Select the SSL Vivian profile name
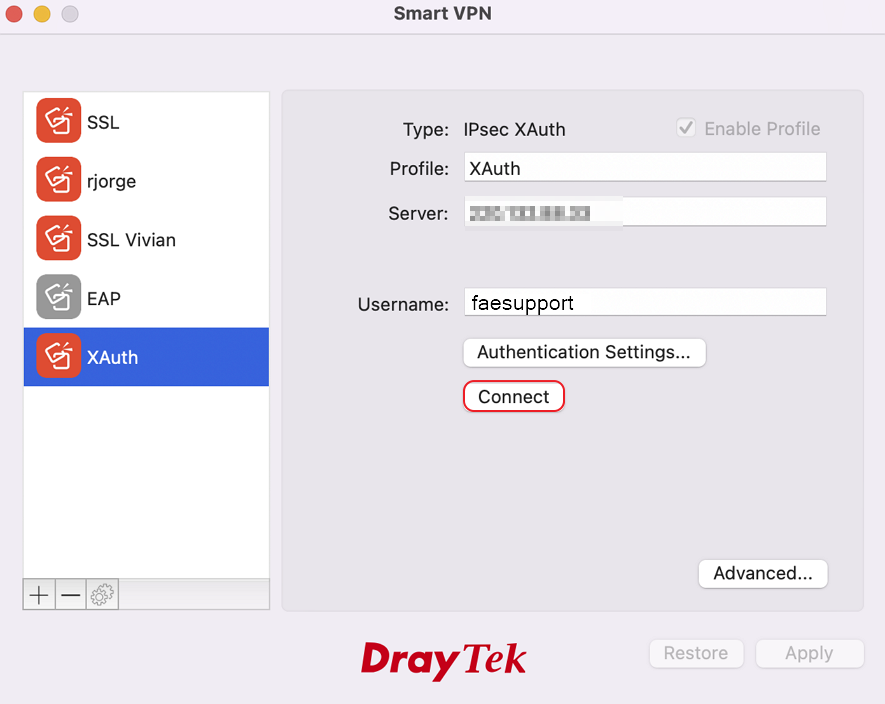Image resolution: width=885 pixels, height=704 pixels. [131, 240]
